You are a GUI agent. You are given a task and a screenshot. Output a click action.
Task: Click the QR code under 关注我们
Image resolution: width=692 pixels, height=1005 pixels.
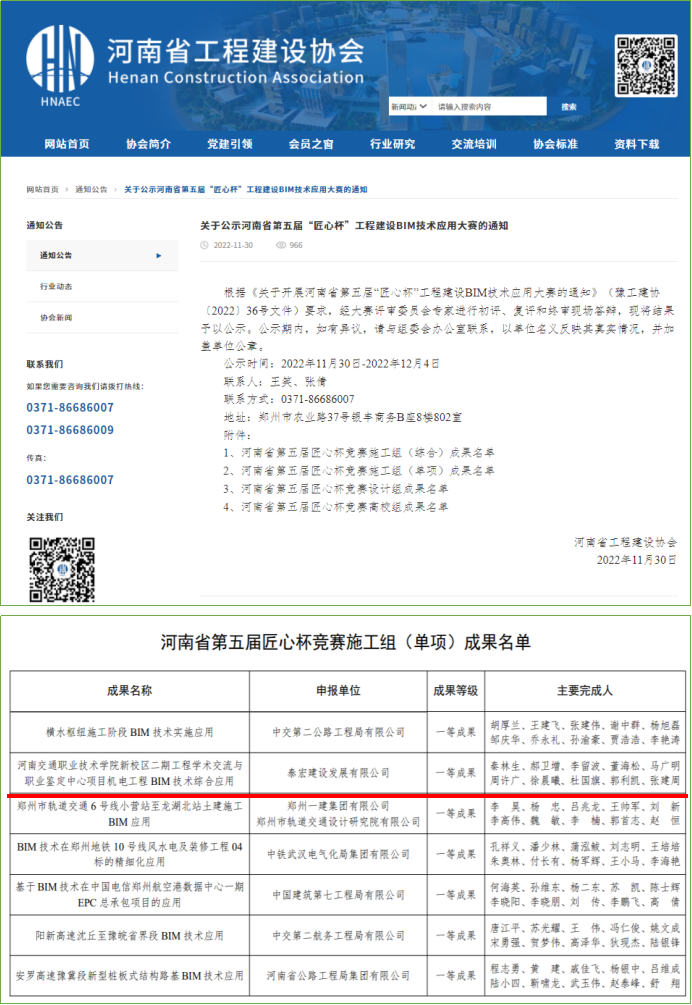pos(62,570)
